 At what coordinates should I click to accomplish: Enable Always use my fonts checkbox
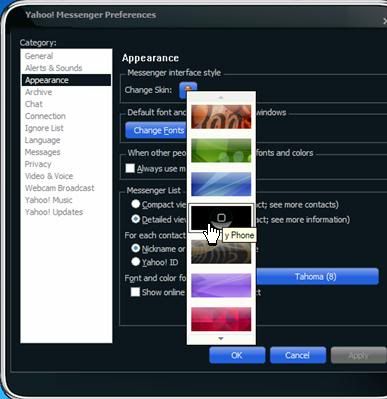click(130, 168)
